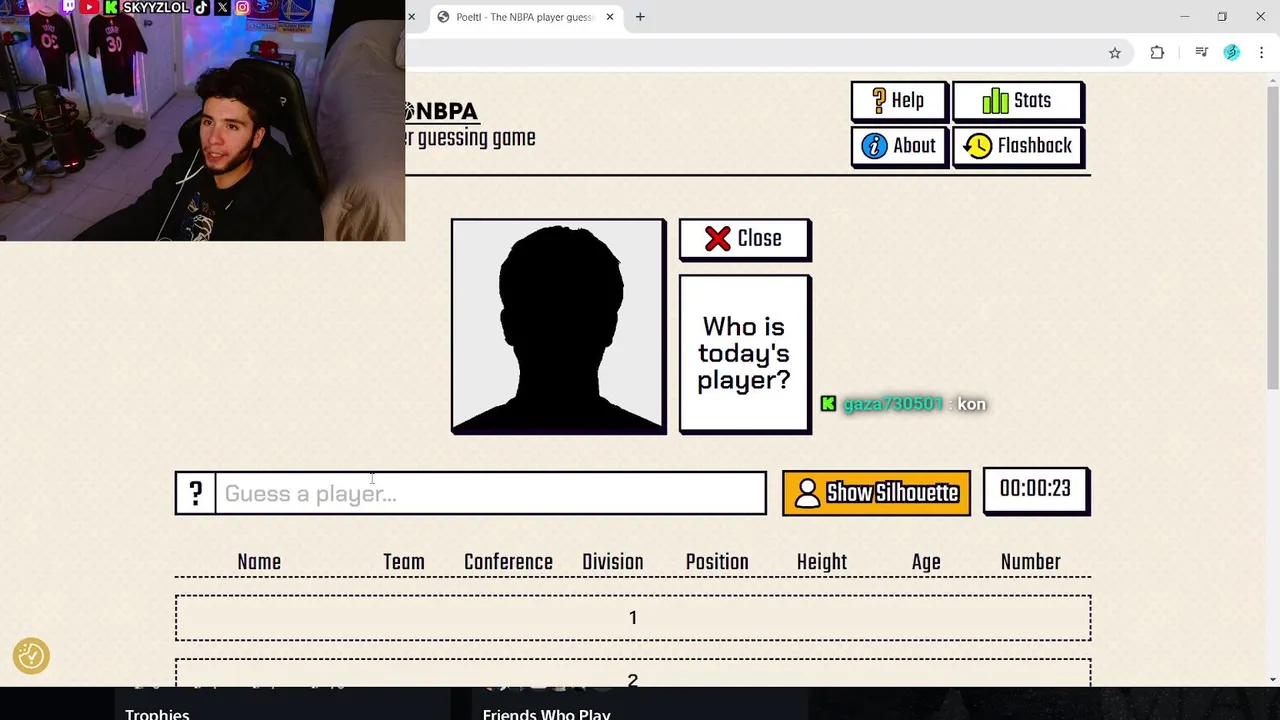Screen dimensions: 1280x720
Task: Click the scroll-up arrow of the page scrollbar
Action: tap(1272, 80)
